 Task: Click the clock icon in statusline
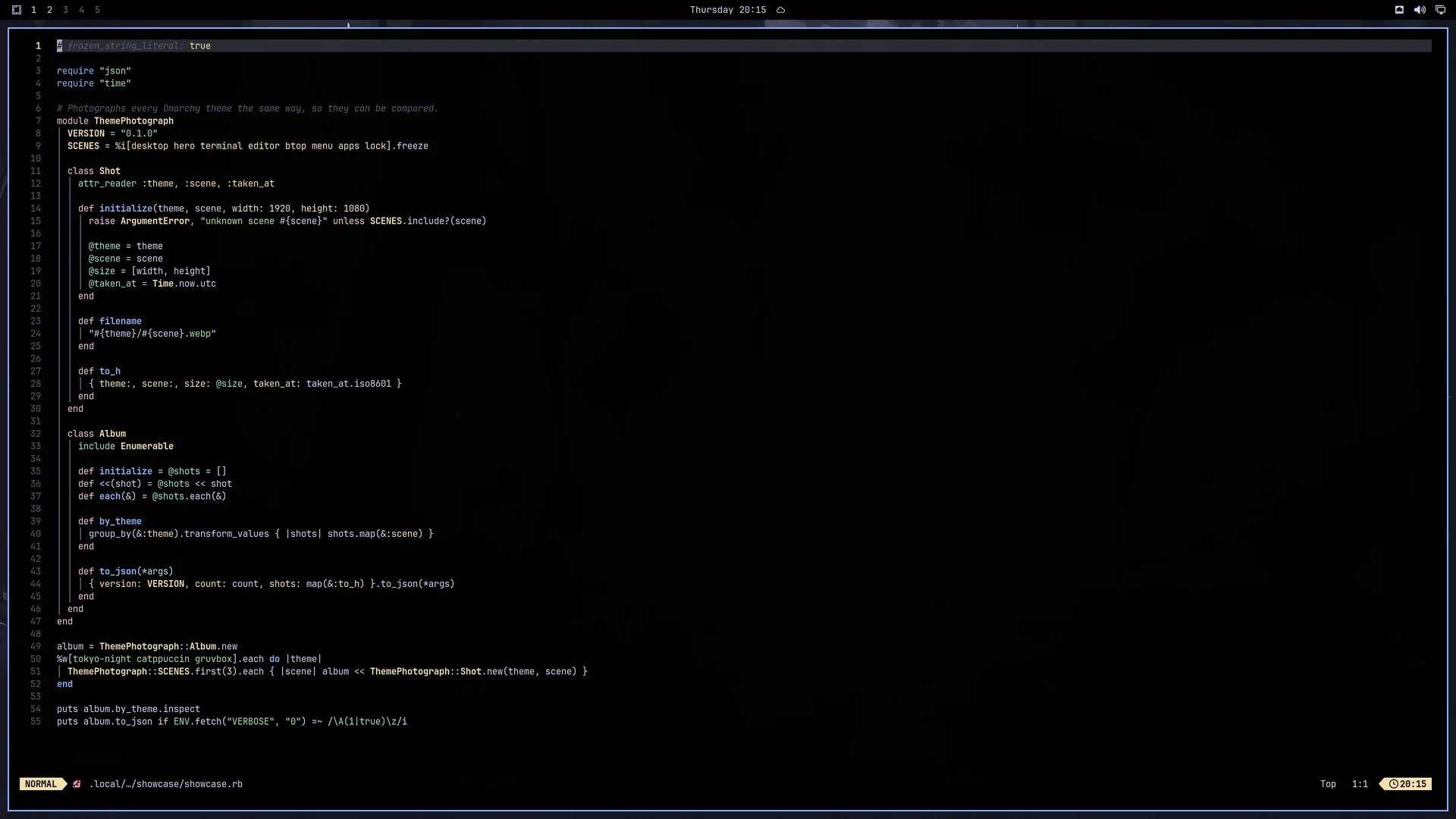coord(1394,784)
